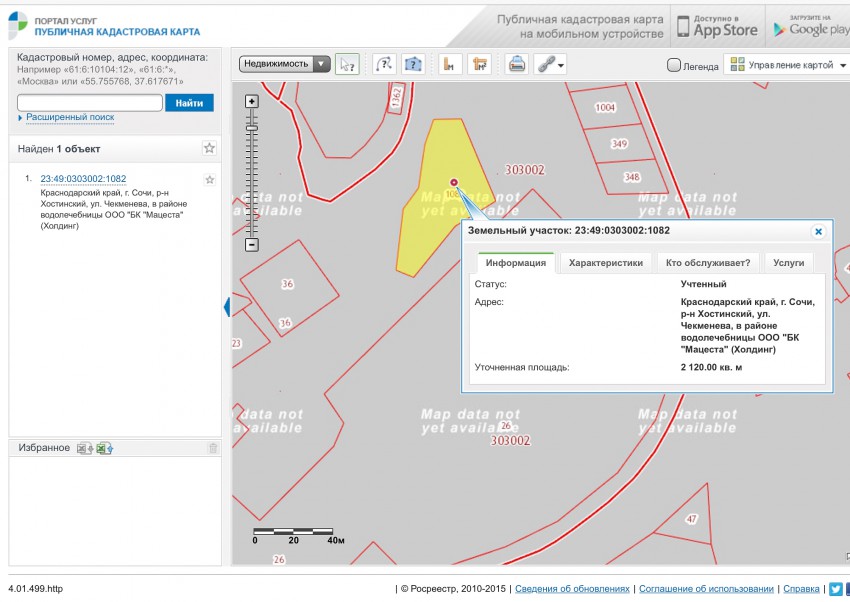Open the 23:49:0303002:1082 result link

pyautogui.click(x=83, y=179)
